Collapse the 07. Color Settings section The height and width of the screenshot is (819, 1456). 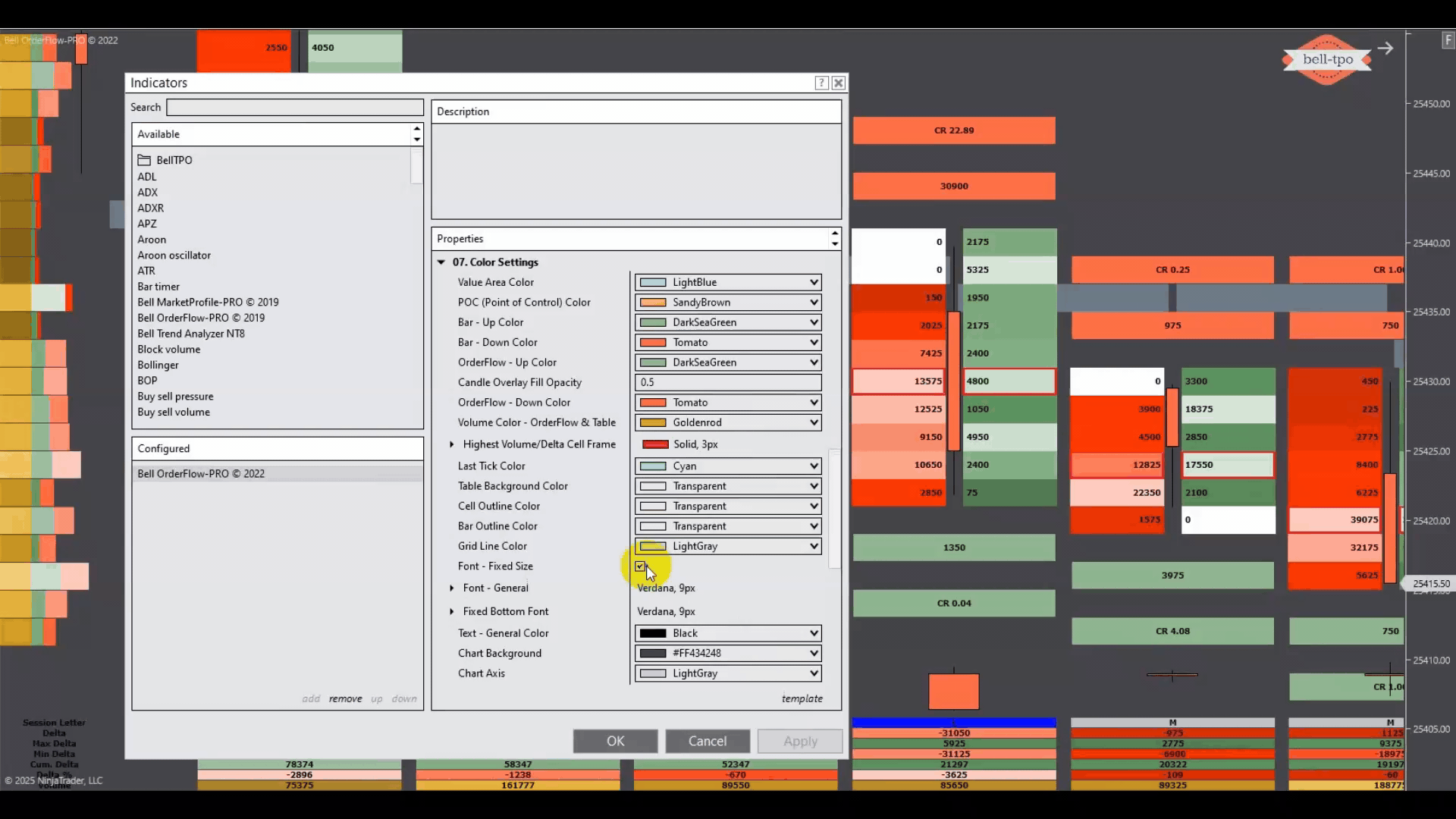[441, 262]
